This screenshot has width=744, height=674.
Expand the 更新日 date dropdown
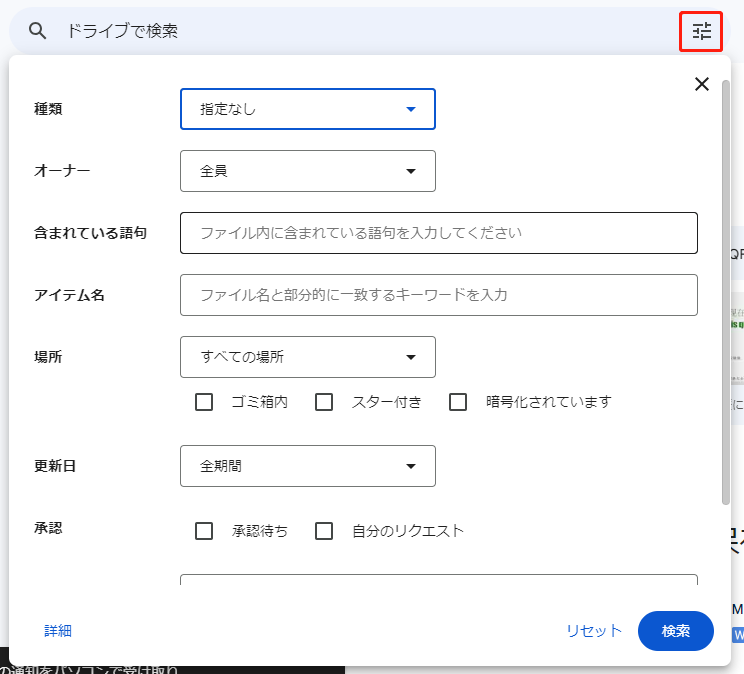(308, 466)
